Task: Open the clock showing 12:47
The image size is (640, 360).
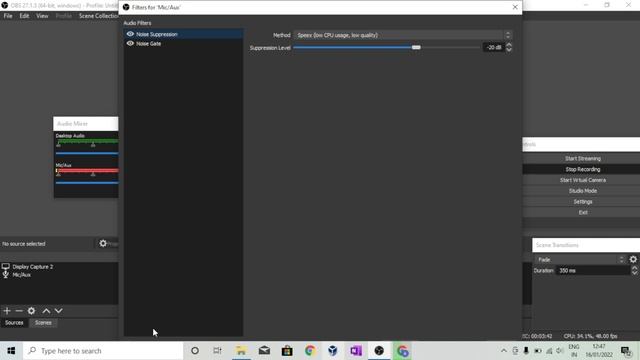Action: (599, 351)
